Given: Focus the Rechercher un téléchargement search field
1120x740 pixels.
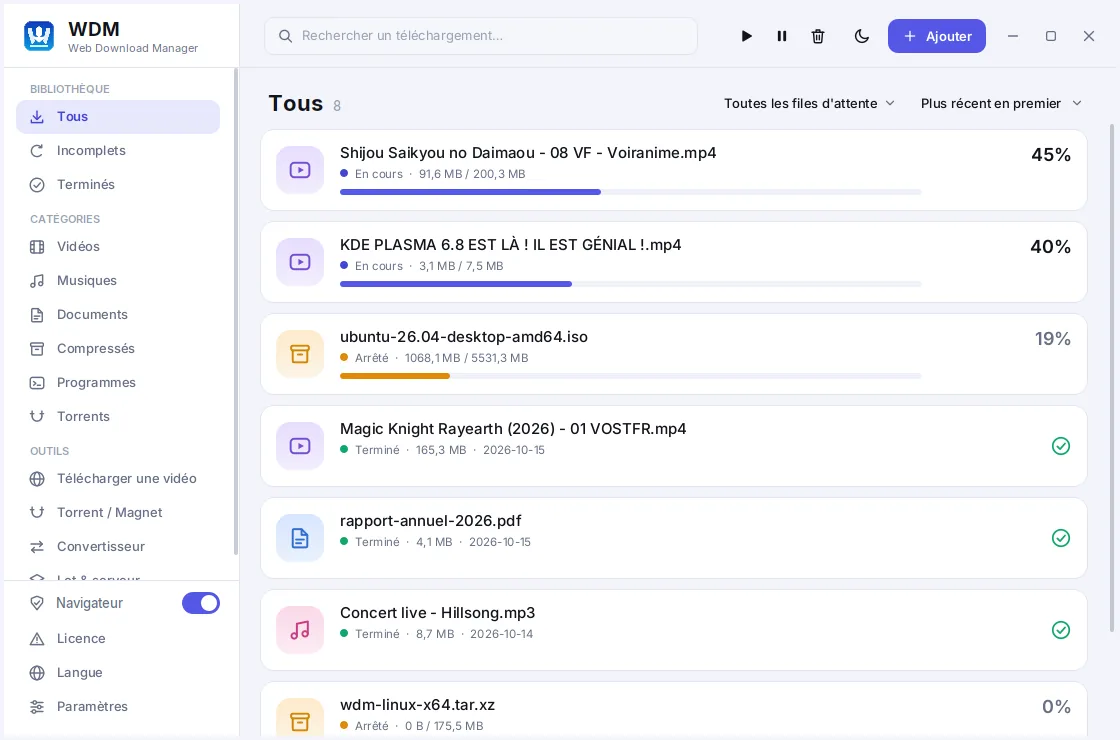Looking at the screenshot, I should (x=481, y=36).
